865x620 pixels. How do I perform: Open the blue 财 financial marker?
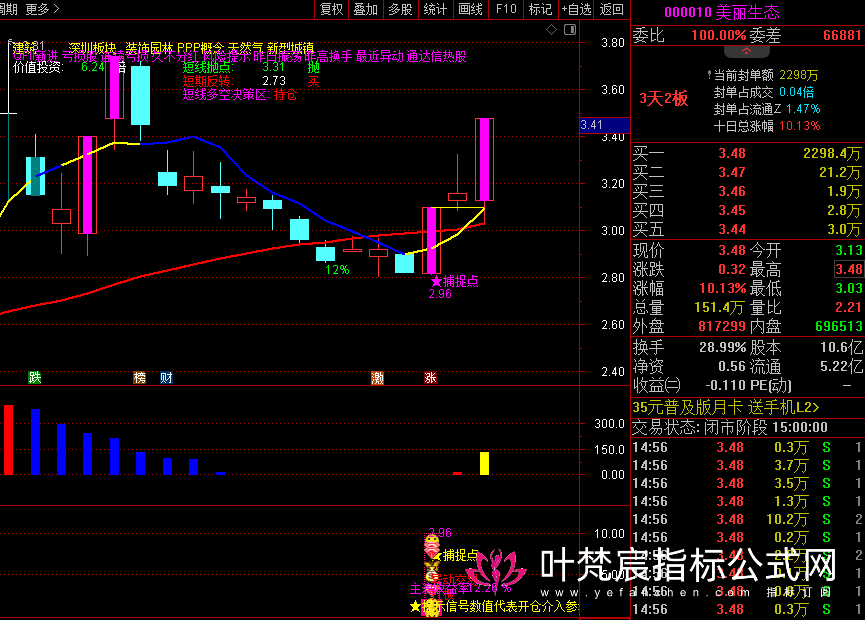(x=166, y=377)
